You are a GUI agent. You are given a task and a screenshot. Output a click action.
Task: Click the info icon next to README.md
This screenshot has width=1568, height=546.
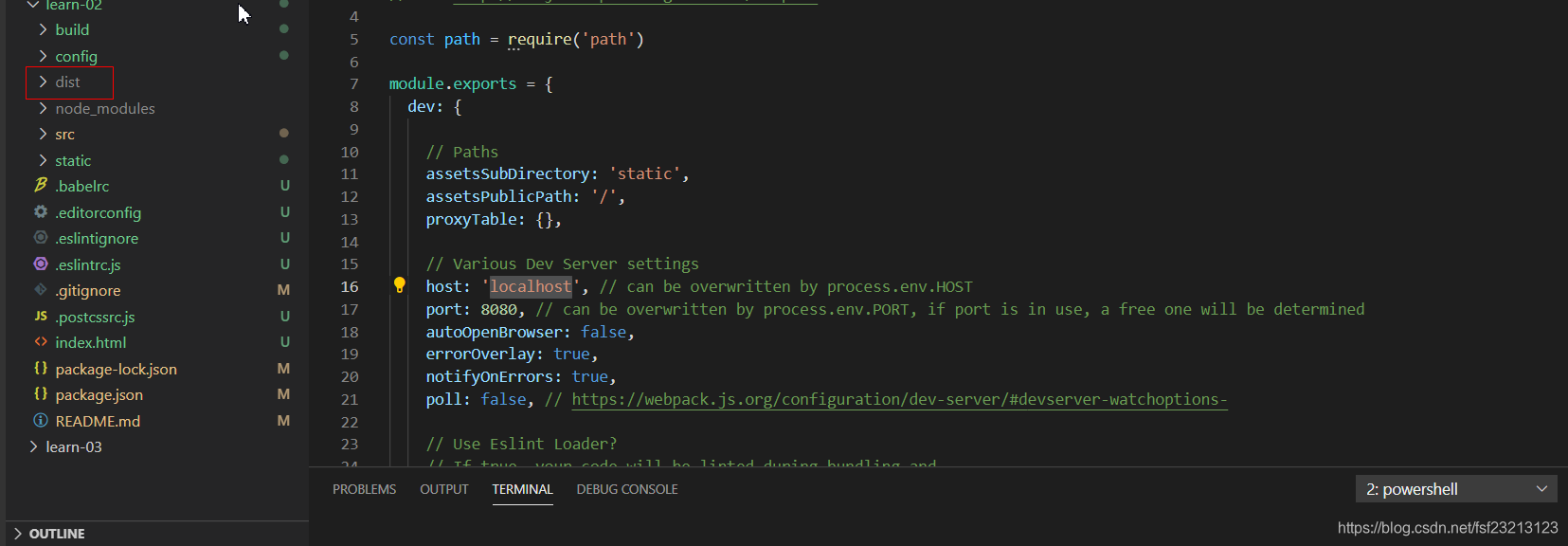coord(41,420)
